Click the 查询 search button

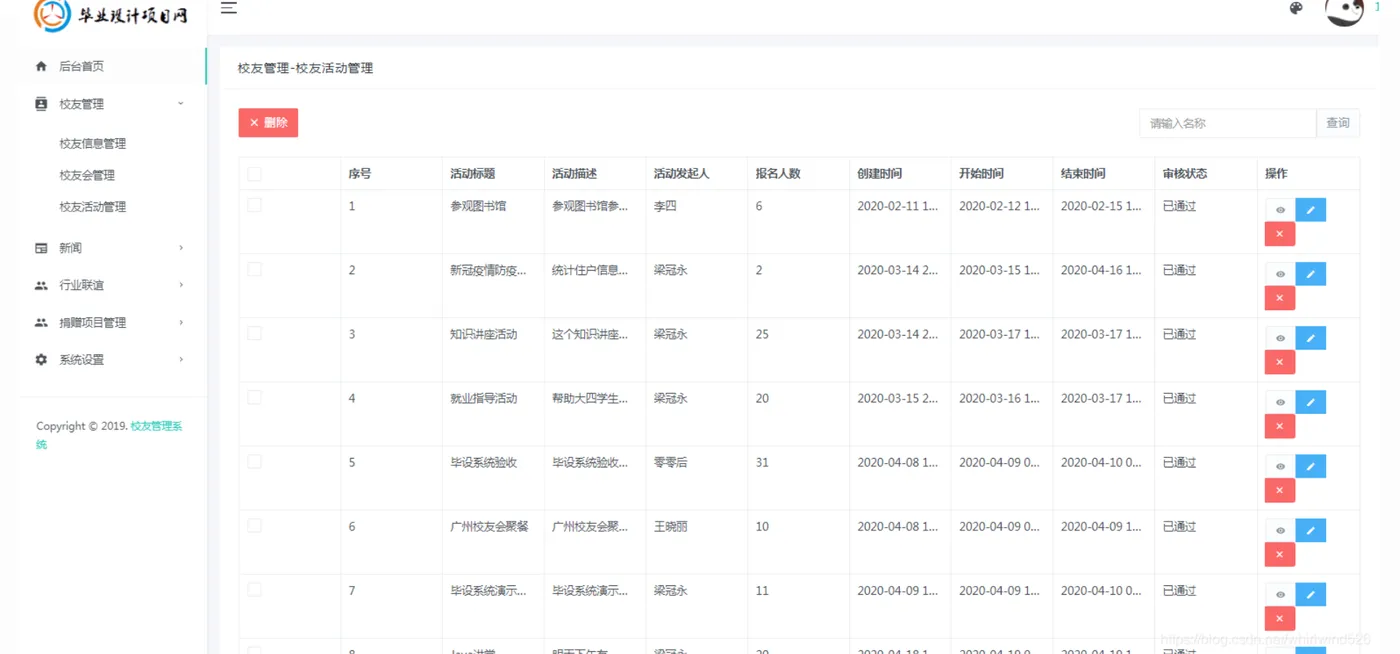coord(1337,123)
